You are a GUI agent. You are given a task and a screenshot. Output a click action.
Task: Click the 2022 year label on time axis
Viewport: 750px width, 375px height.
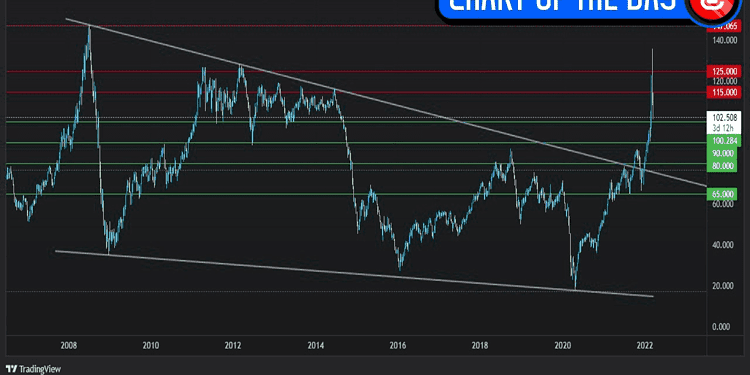click(645, 345)
